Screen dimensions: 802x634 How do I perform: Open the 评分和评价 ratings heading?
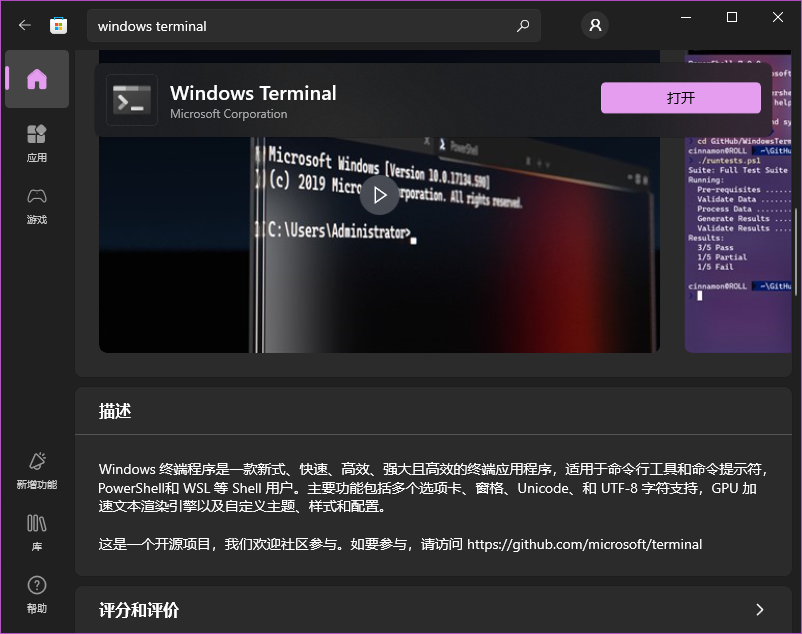[x=139, y=610]
